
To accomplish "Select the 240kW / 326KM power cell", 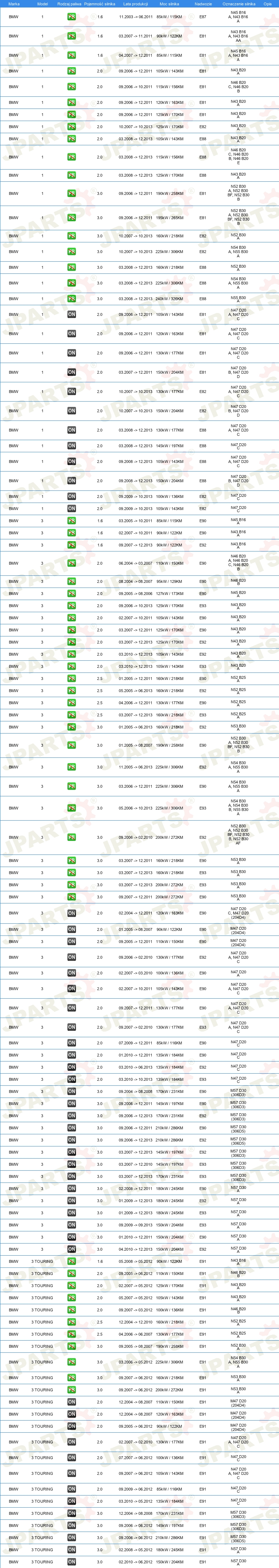I will 169,299.
